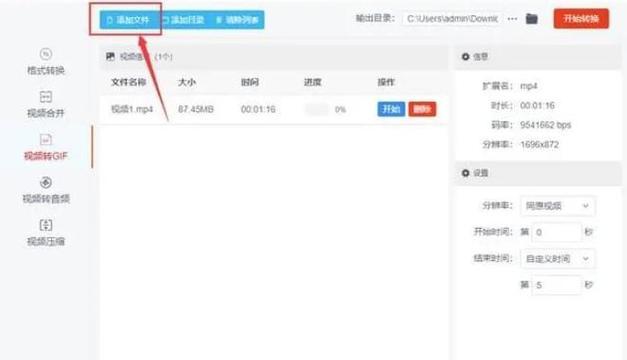Click the 87.45MB size cell

196,109
